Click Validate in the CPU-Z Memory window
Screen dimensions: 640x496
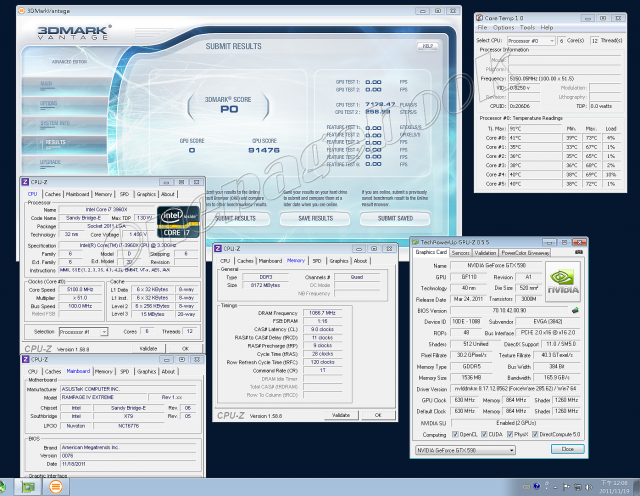click(341, 415)
